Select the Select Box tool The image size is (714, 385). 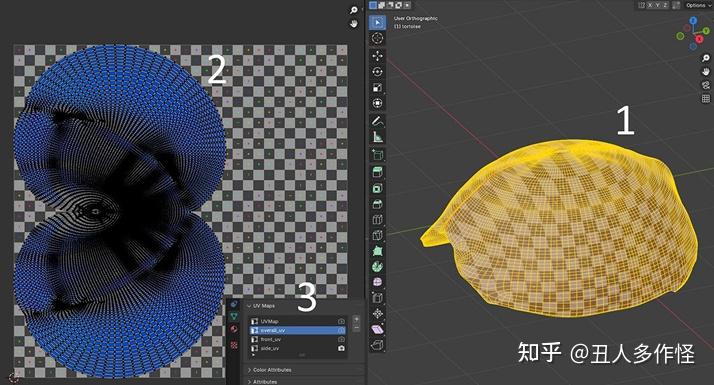click(377, 22)
